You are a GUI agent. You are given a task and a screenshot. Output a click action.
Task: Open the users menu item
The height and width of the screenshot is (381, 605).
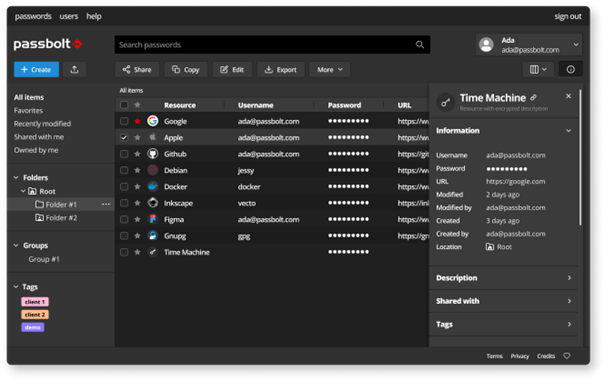pos(69,16)
